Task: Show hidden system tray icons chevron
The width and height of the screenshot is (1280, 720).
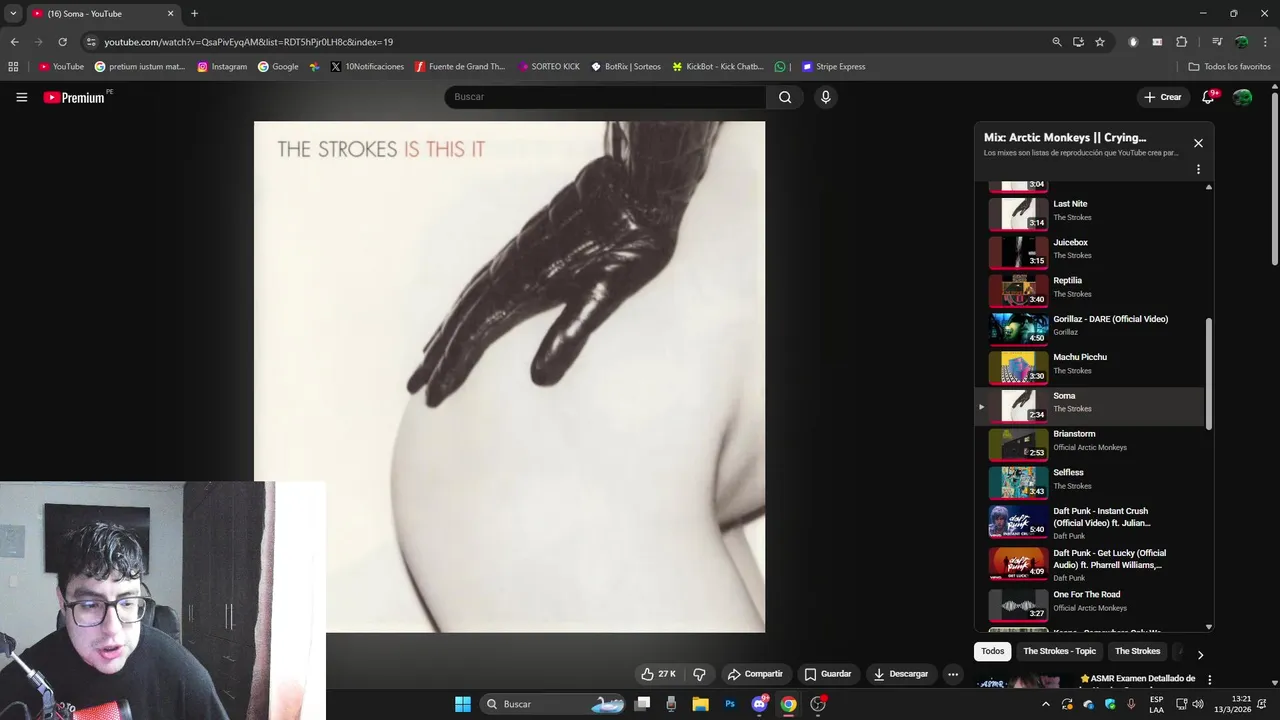Action: 1046,704
